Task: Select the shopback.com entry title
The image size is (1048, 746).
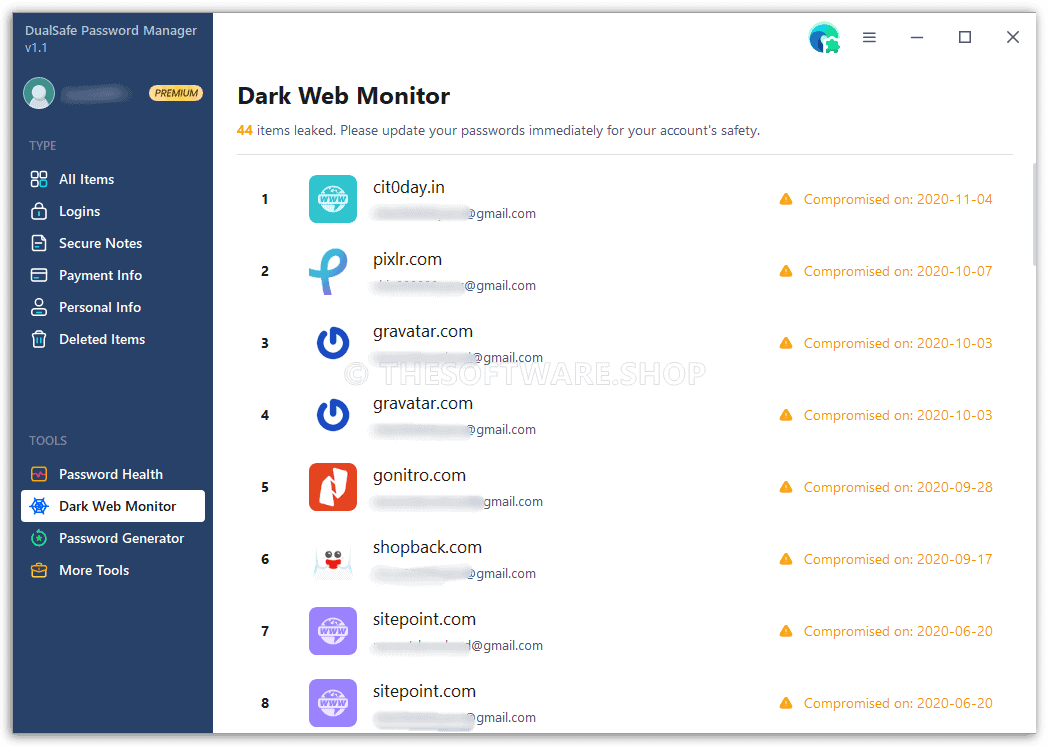Action: [x=427, y=547]
